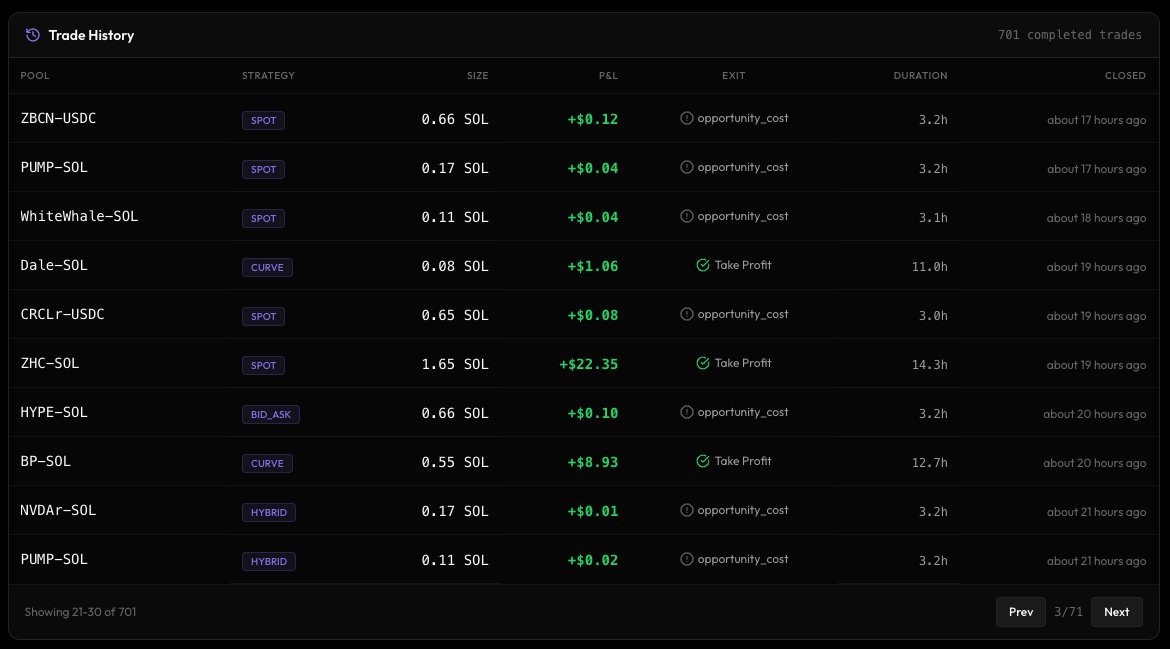Click the 3.1h duration value

(933, 218)
